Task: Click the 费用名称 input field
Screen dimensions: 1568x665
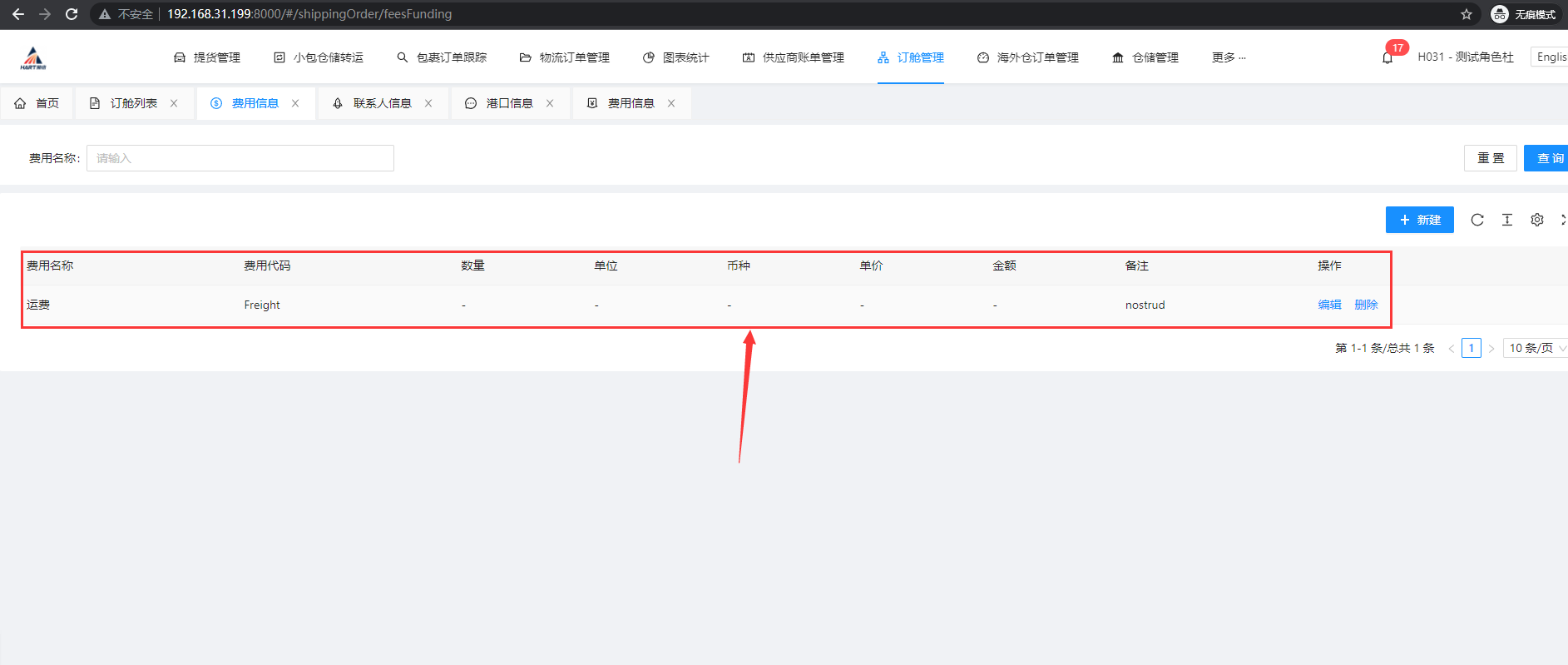Action: click(240, 158)
